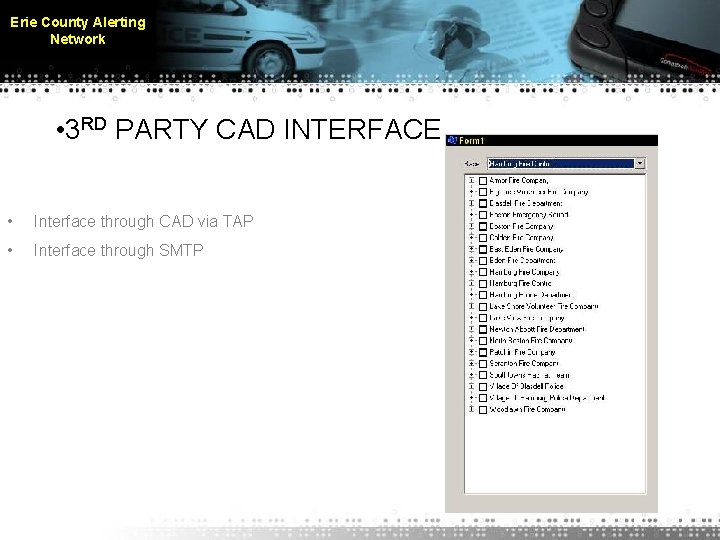Image resolution: width=720 pixels, height=540 pixels.
Task: Check the Hamburg Fire Control checkbox in list
Action: pyautogui.click(x=483, y=284)
